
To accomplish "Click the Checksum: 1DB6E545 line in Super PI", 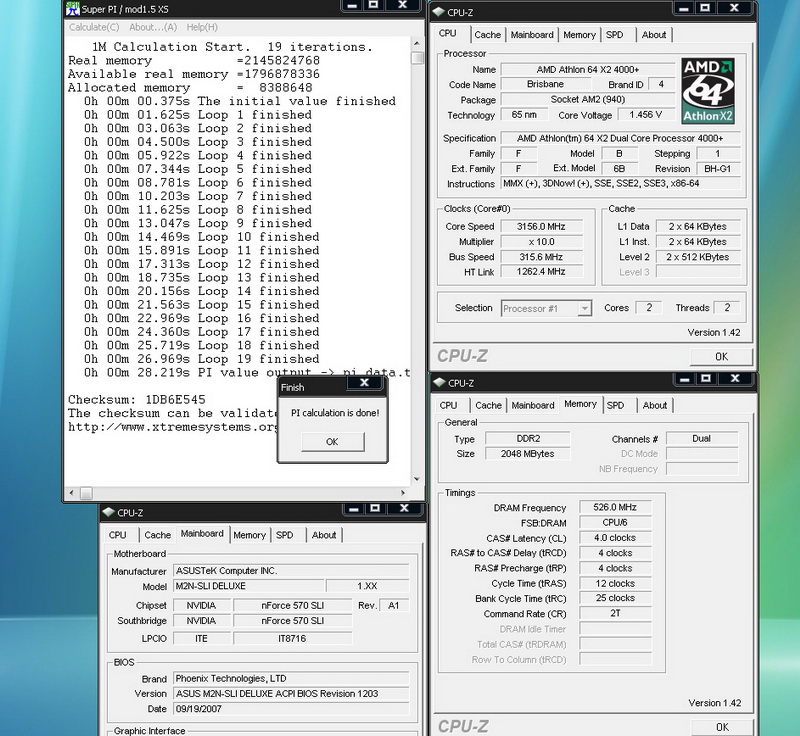I will point(137,399).
